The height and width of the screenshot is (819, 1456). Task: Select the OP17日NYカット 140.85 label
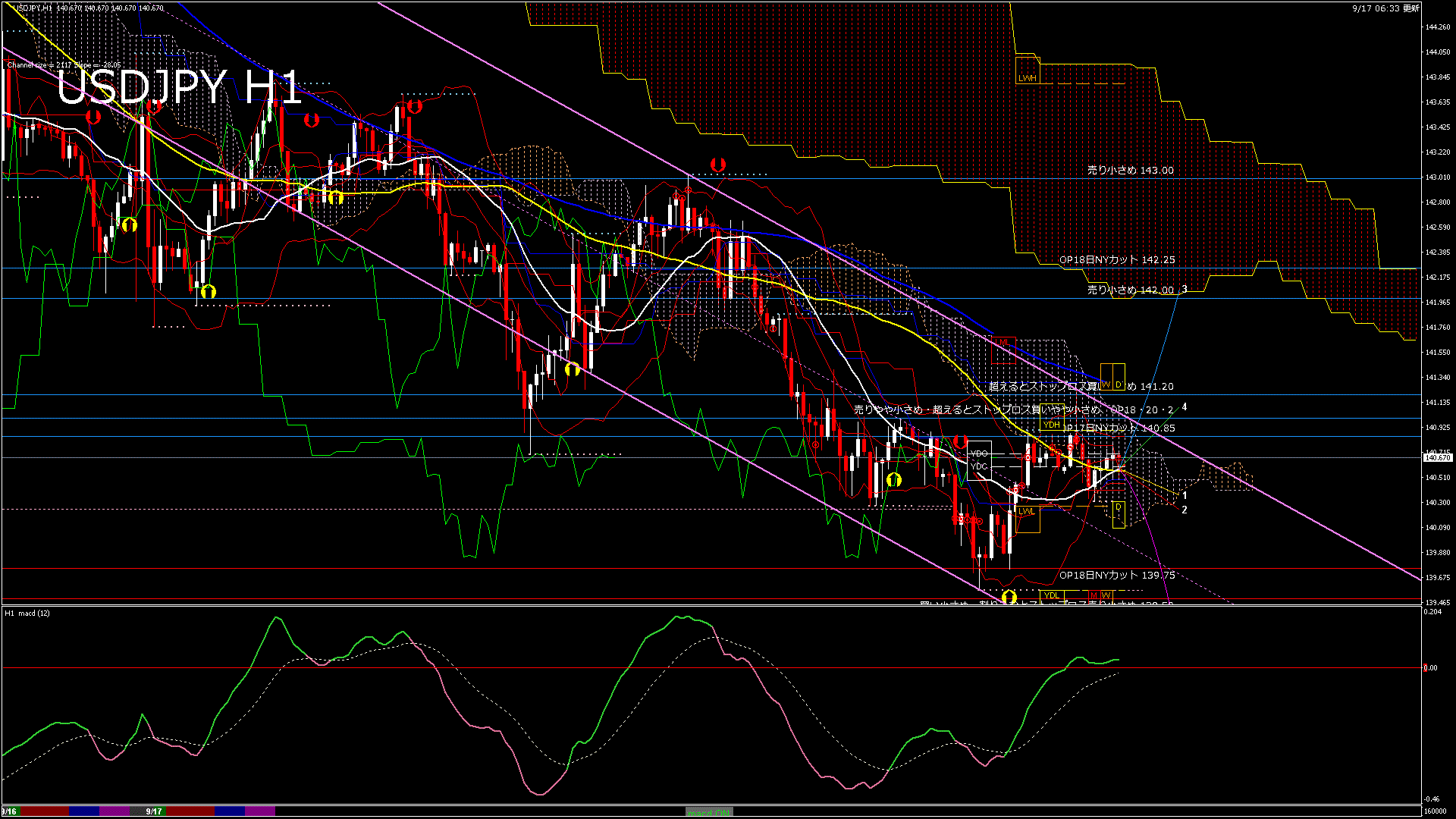click(1119, 428)
